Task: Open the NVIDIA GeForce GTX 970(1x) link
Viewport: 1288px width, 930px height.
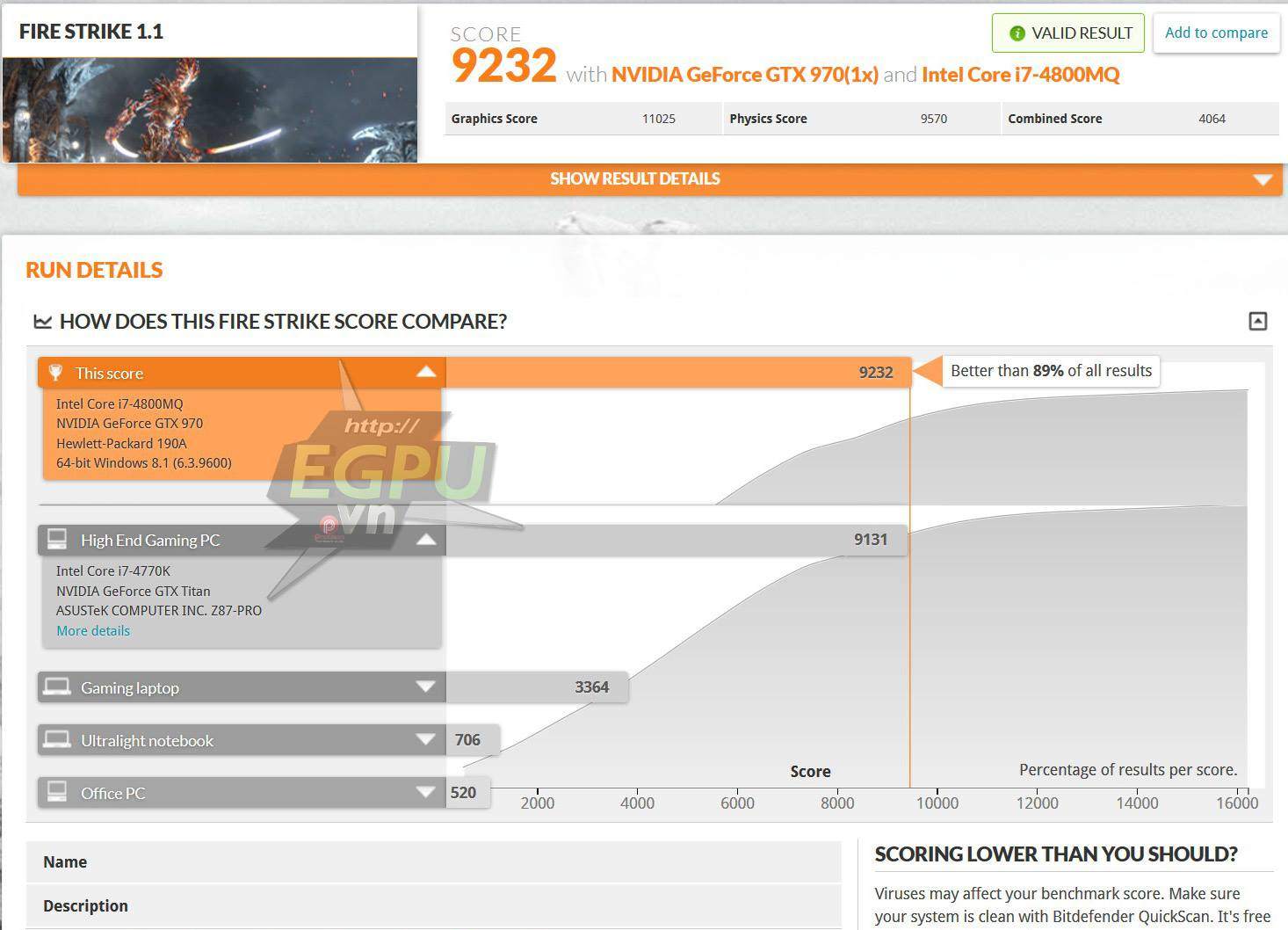Action: click(745, 75)
